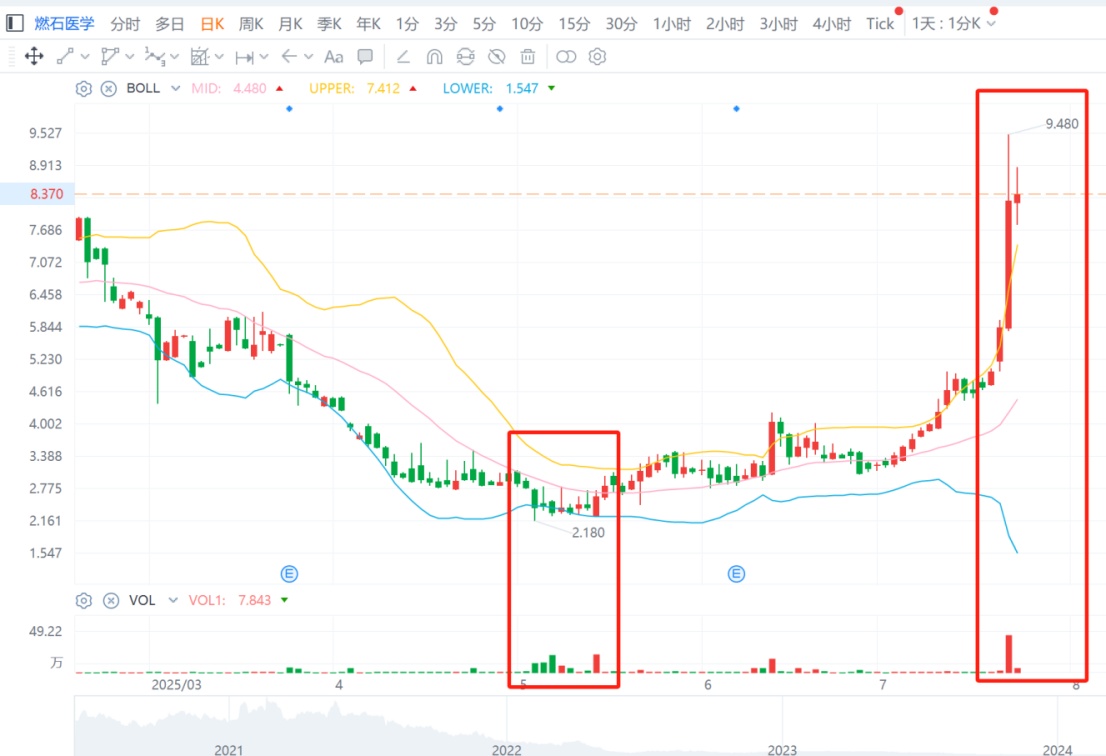Select the 30分 interval
This screenshot has width=1106, height=756.
(621, 24)
